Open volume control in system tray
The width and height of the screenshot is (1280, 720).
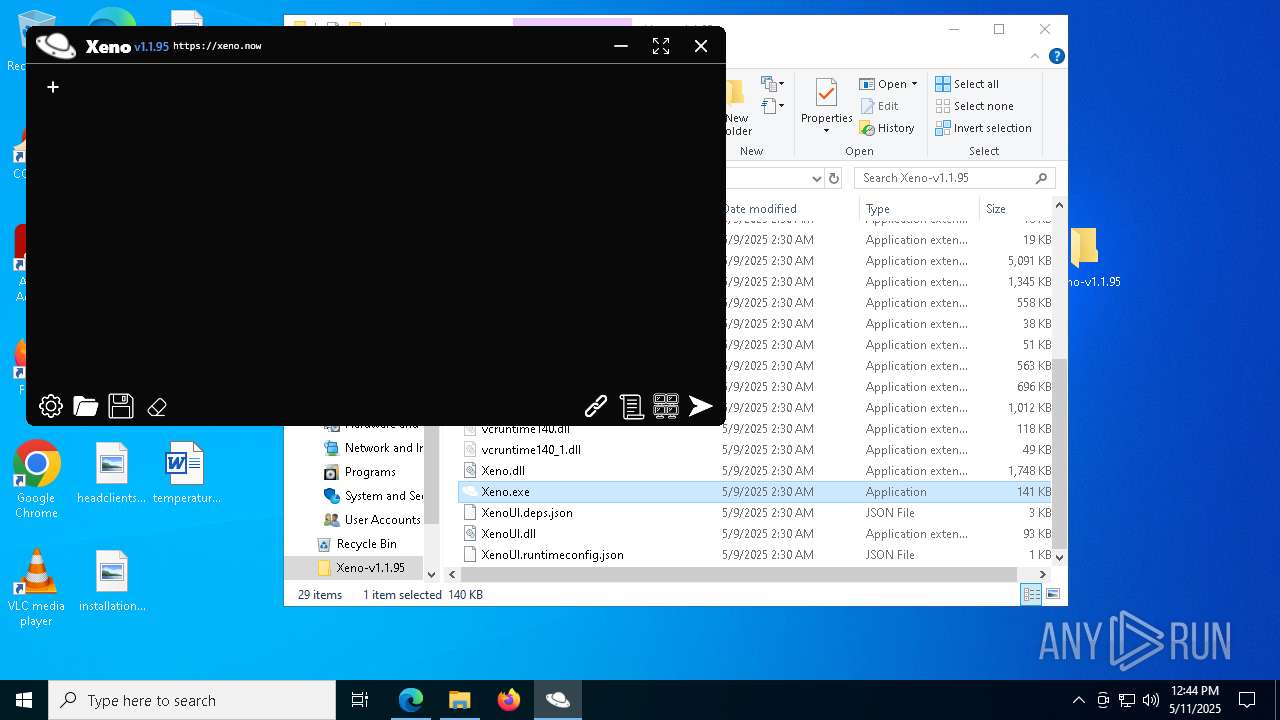tap(1151, 700)
